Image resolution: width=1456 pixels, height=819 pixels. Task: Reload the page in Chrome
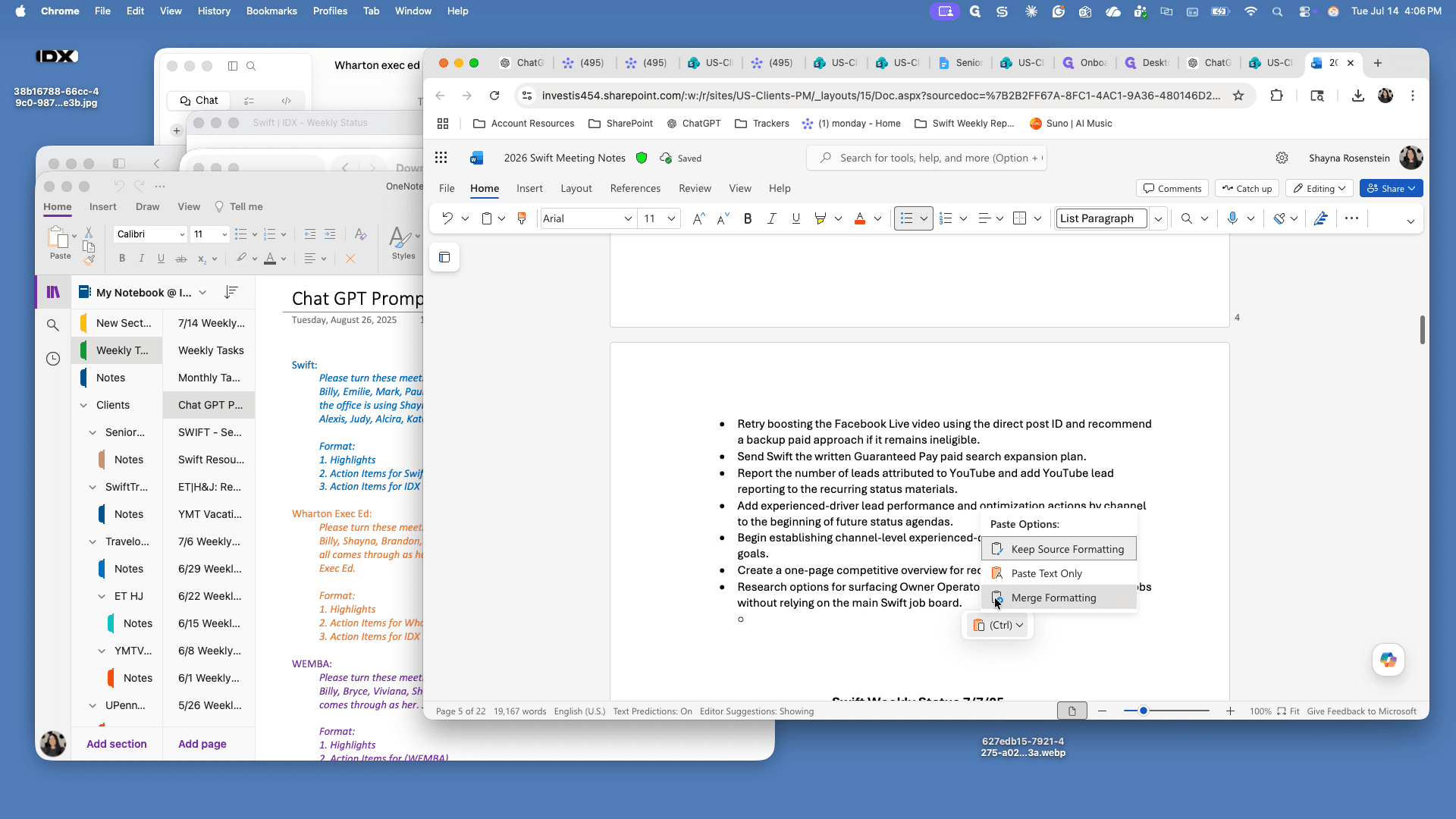[494, 96]
